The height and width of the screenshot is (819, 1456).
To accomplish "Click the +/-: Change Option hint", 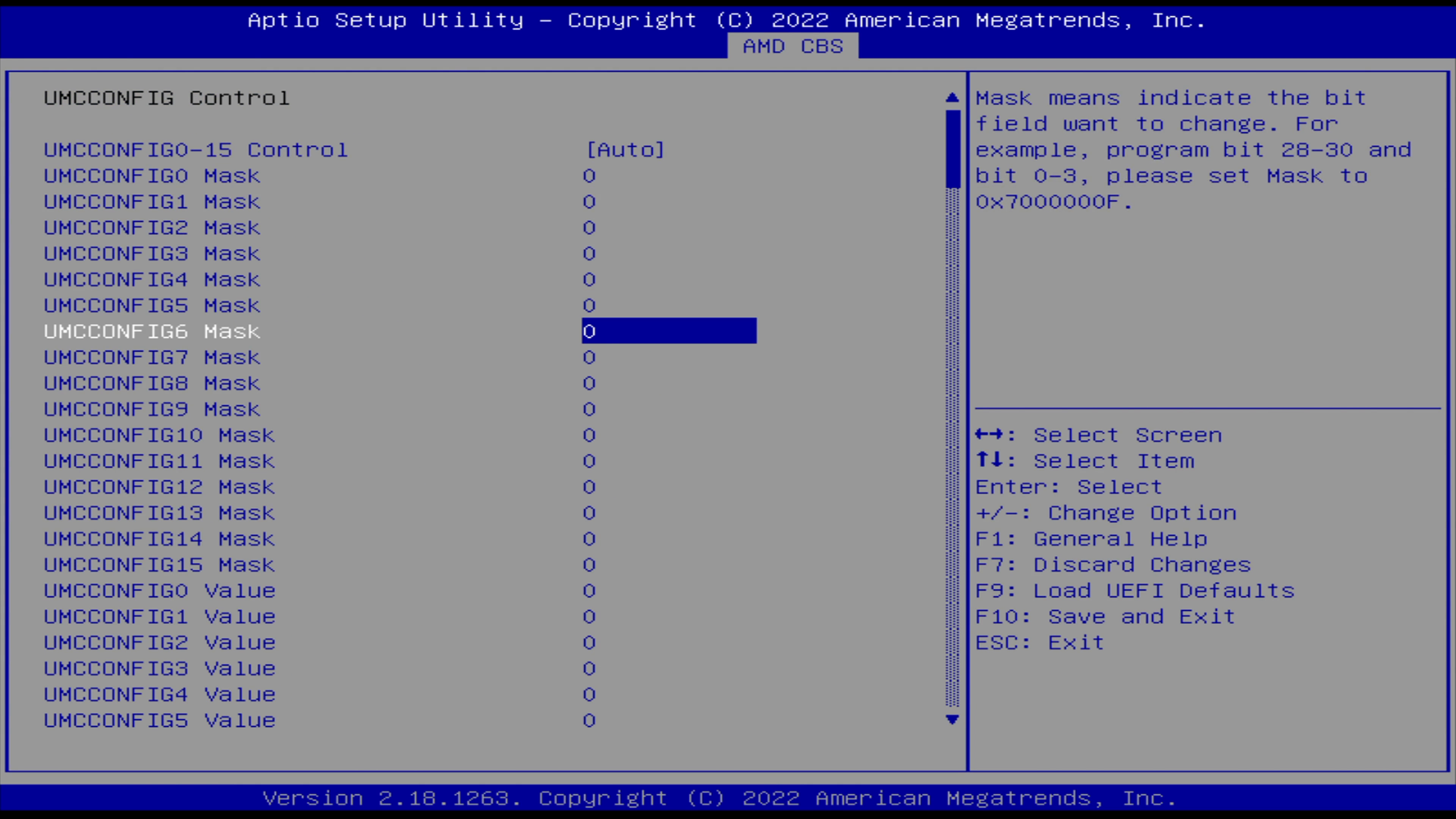I will coord(1106,513).
